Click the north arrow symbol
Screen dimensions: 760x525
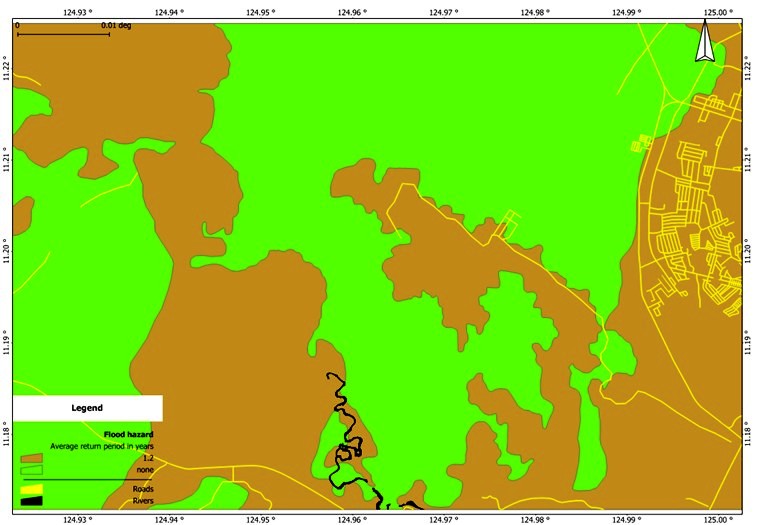(703, 44)
